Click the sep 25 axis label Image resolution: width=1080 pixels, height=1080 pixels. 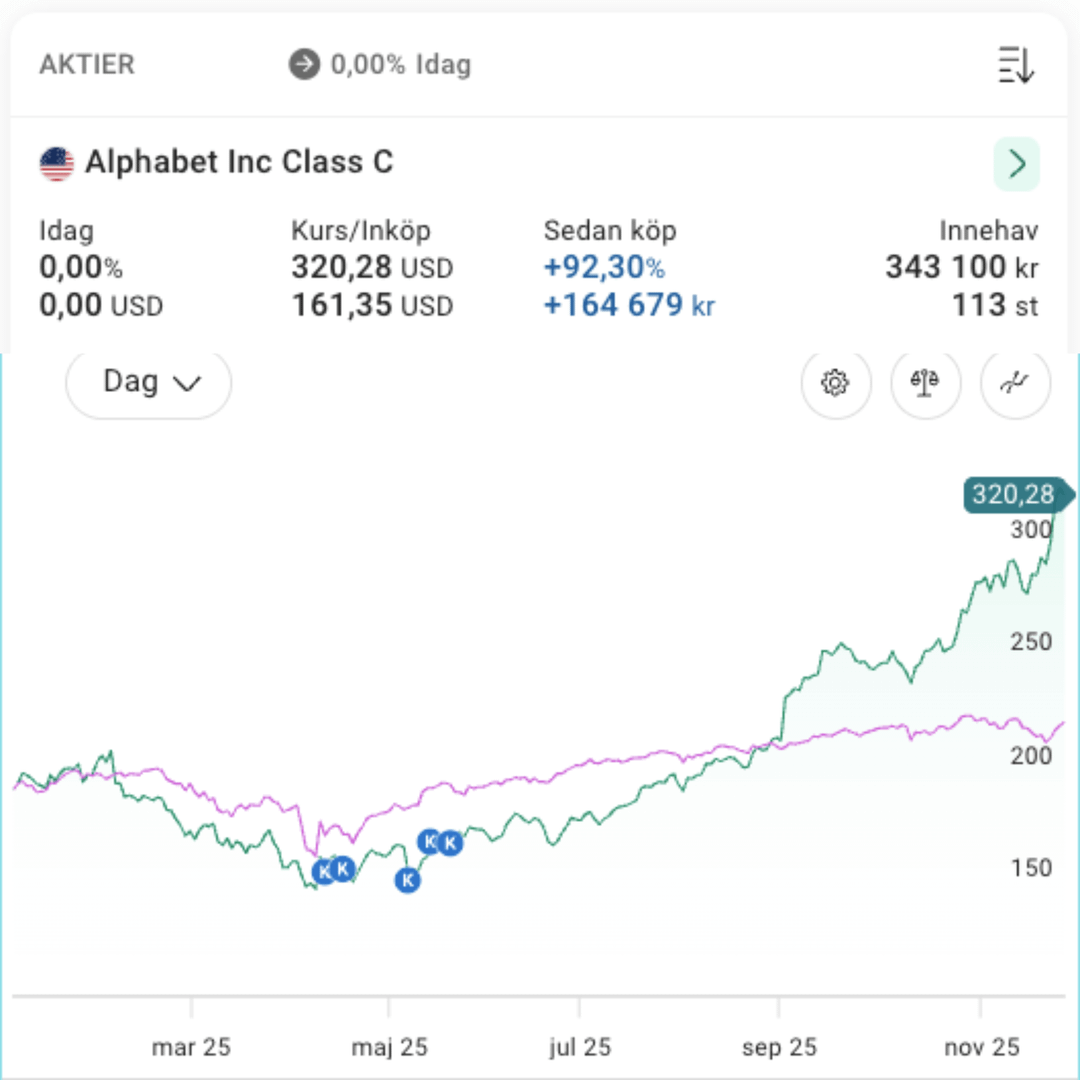click(x=779, y=1047)
